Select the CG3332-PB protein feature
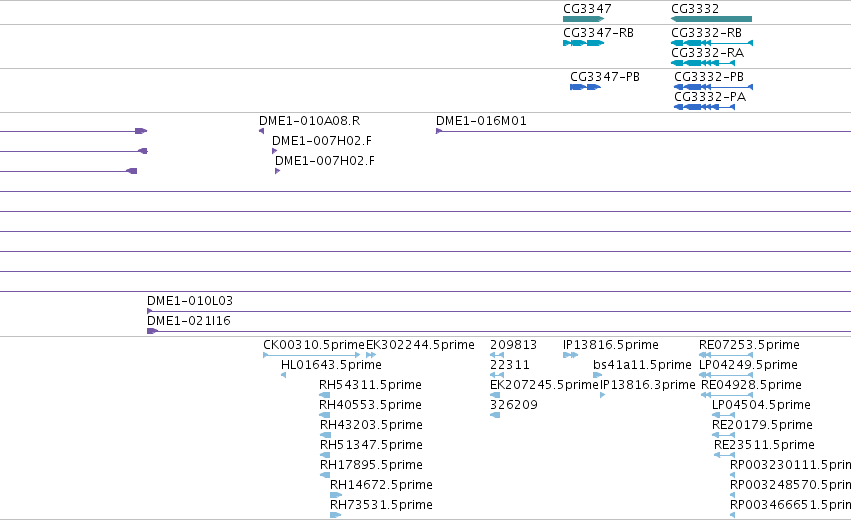851x520 pixels. 713,87
